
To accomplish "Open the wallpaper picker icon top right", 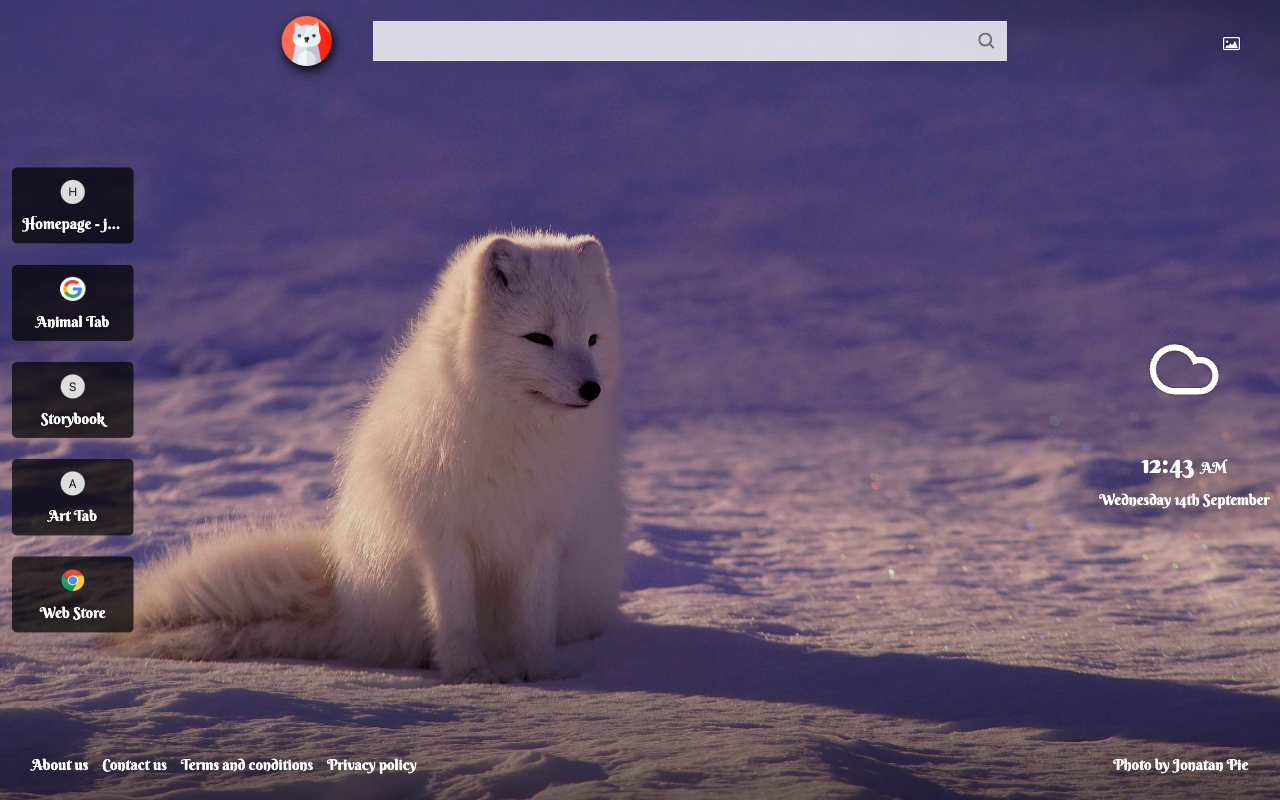I will coord(1231,43).
